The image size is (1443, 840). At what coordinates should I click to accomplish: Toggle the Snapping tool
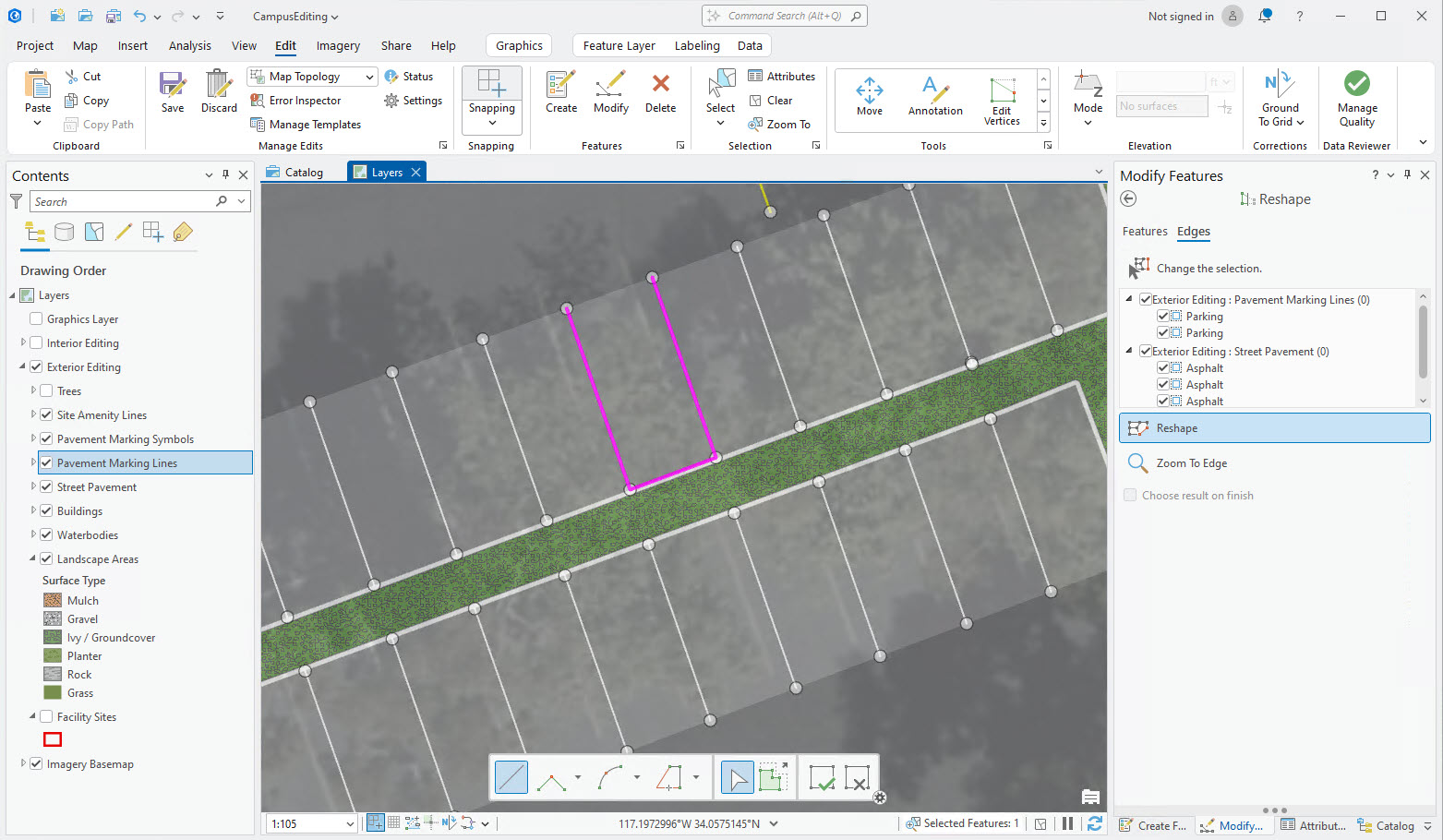point(491,84)
